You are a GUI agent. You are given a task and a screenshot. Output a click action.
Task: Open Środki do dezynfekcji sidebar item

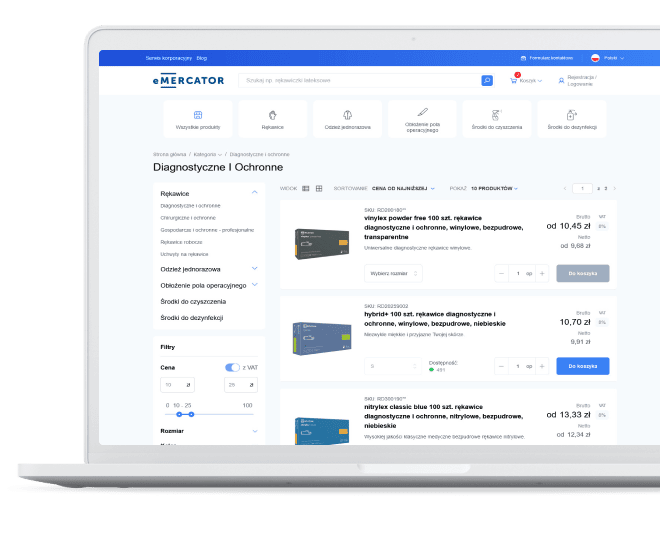192,318
